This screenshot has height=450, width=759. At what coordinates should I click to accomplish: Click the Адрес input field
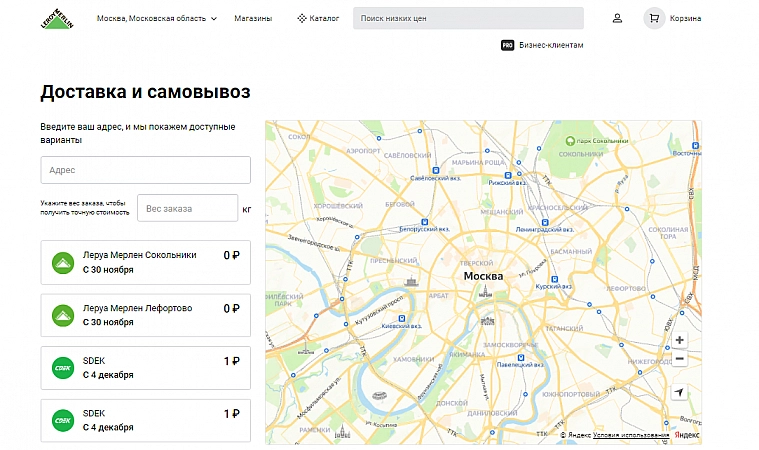click(146, 170)
